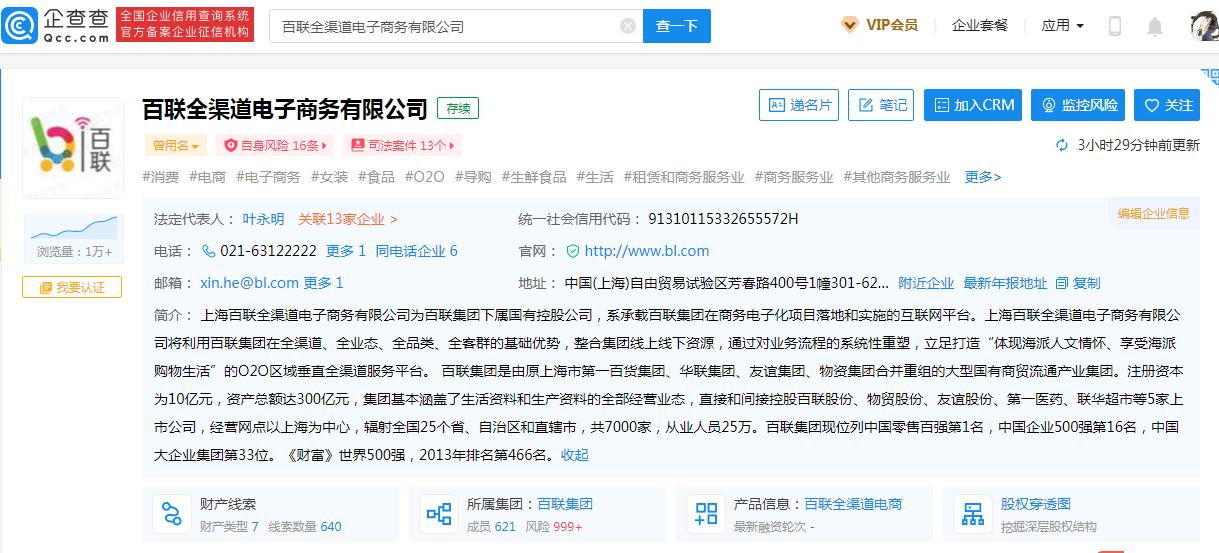Select the #O2O tag
The width and height of the screenshot is (1219, 553).
click(425, 177)
